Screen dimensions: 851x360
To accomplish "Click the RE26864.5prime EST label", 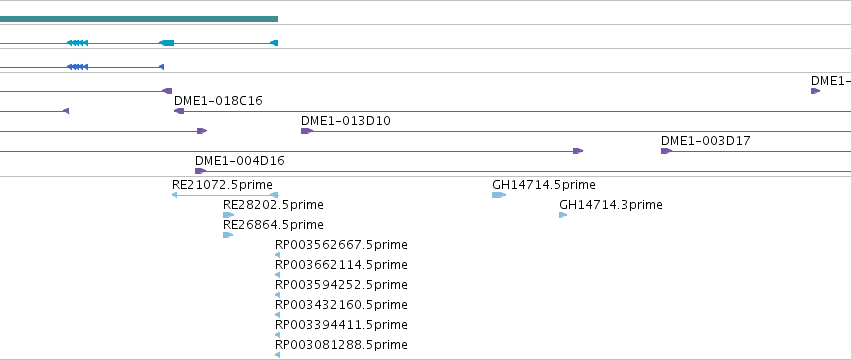I will tap(273, 225).
